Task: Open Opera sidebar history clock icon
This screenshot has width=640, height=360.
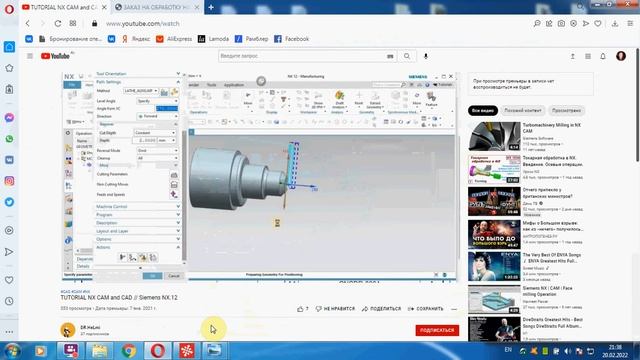Action: click(x=9, y=301)
